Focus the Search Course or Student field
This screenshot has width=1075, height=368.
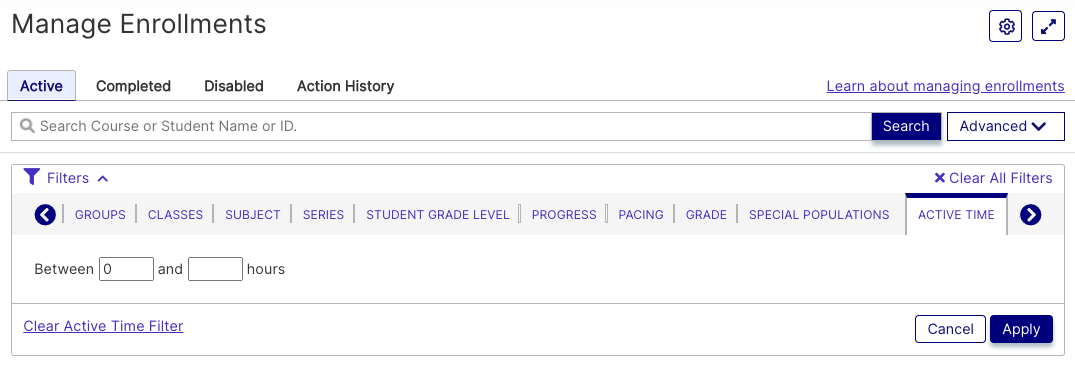coord(441,126)
